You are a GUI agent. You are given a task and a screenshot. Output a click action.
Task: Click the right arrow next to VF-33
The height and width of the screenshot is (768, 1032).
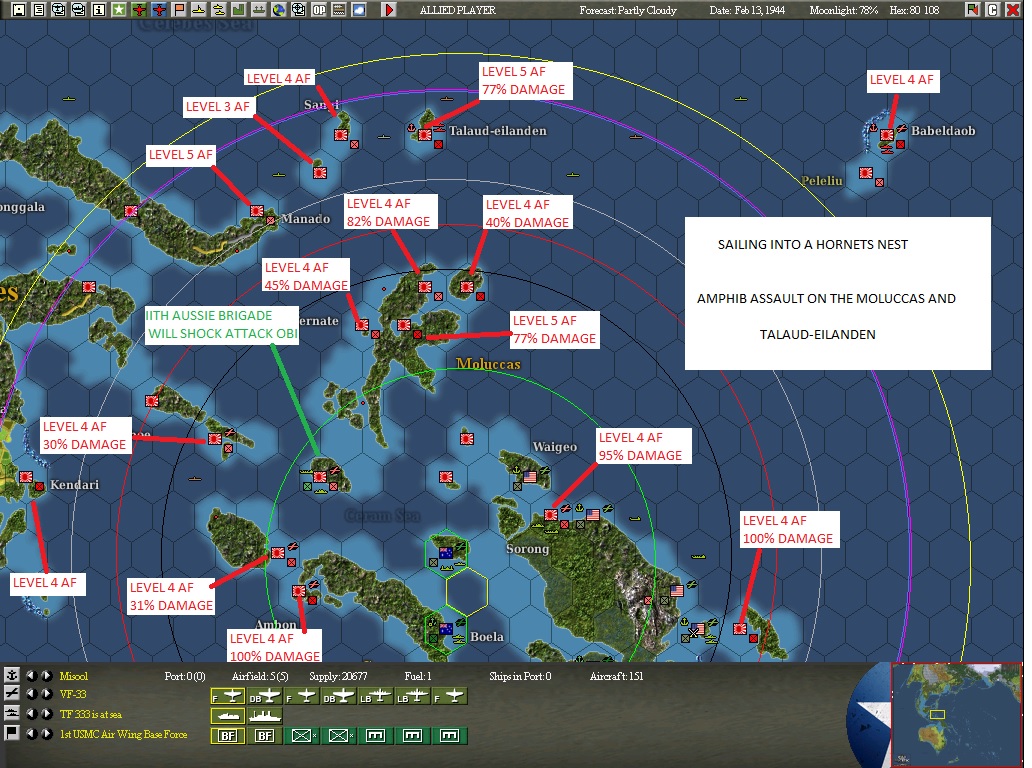coord(47,694)
